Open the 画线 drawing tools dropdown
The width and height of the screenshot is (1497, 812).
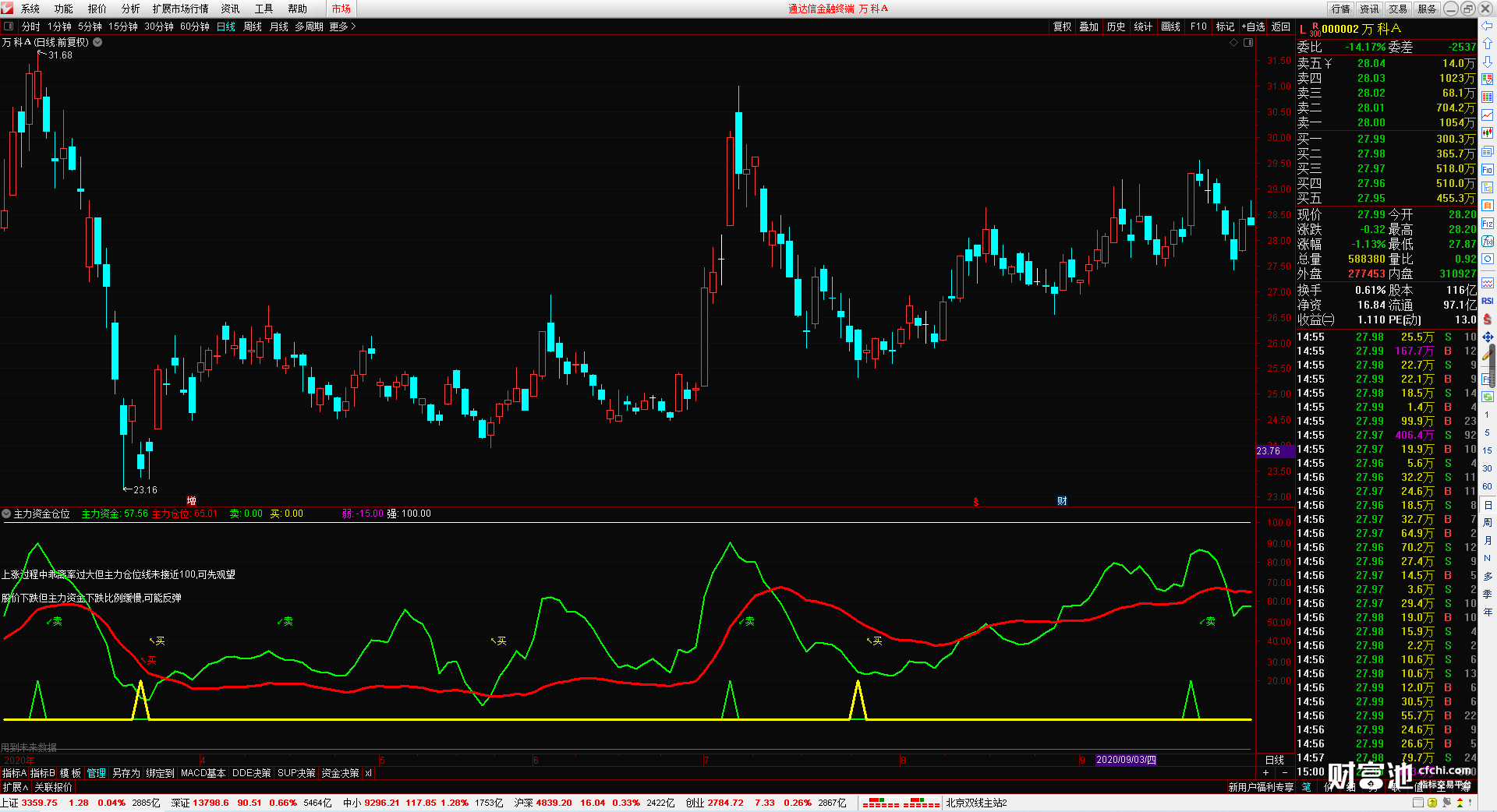click(1170, 26)
